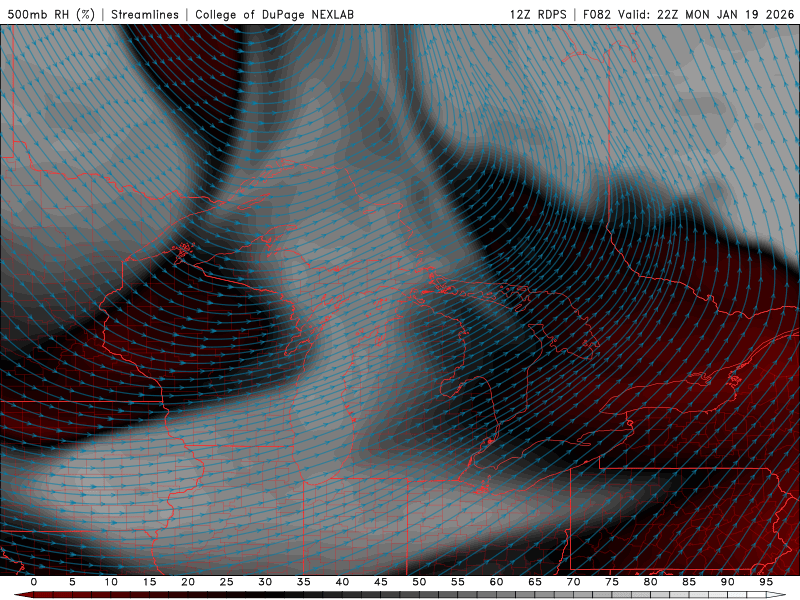
Task: Click the colorbar value label "75"
Action: tap(612, 582)
